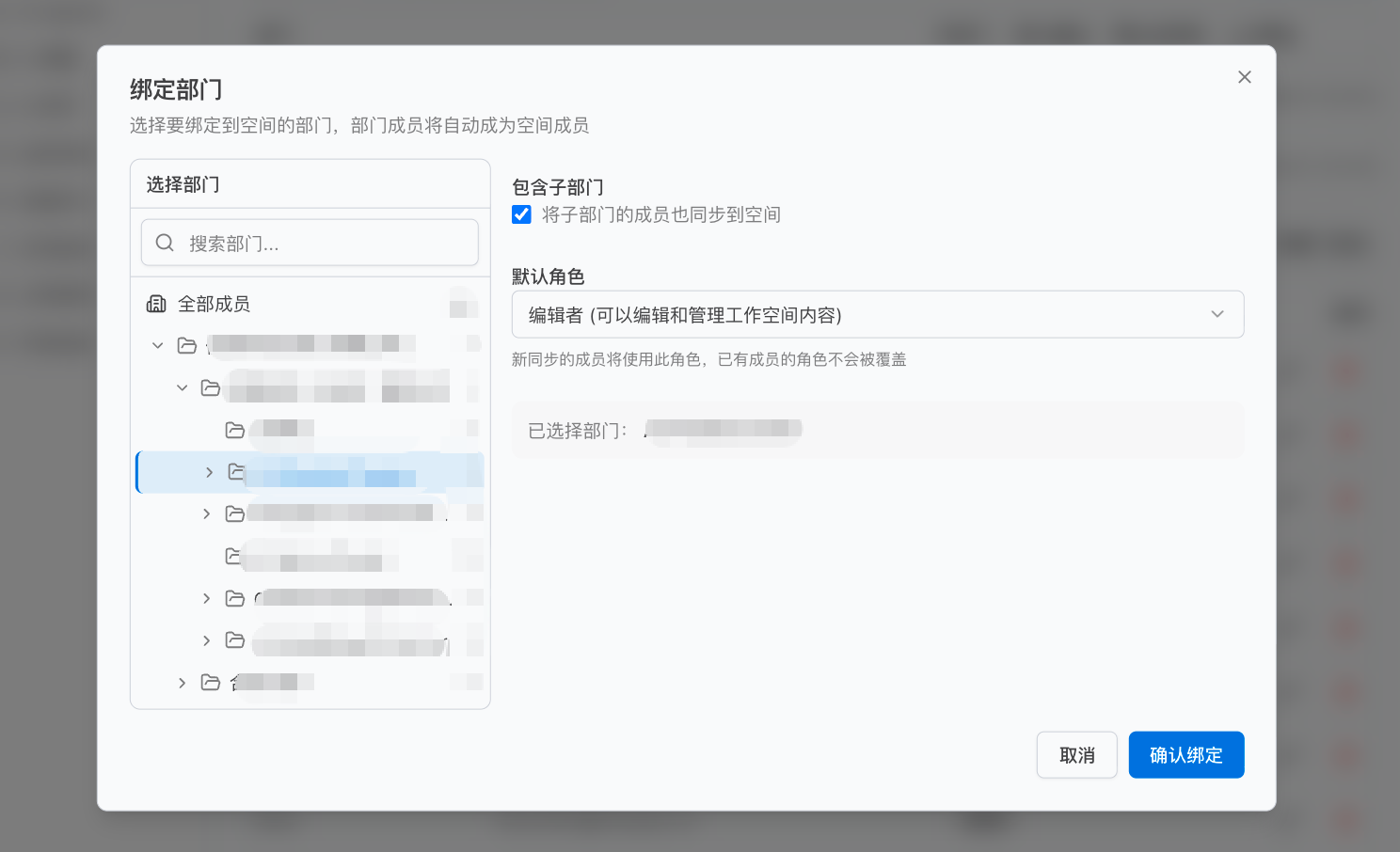The width and height of the screenshot is (1400, 852).
Task: Expand the bottom department node chevron
Action: click(182, 683)
